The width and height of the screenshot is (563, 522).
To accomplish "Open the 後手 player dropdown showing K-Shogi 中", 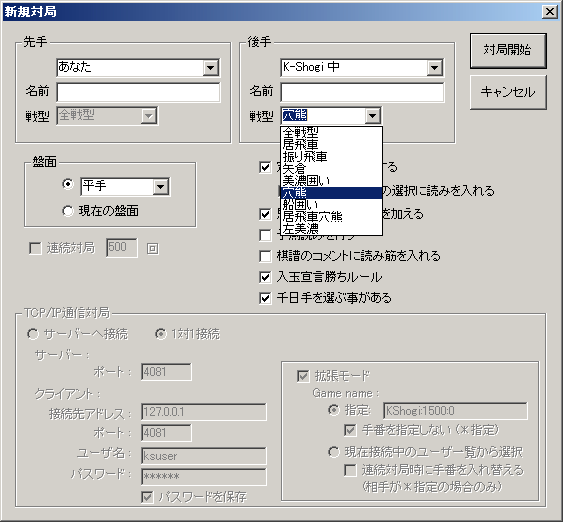I will point(434,67).
